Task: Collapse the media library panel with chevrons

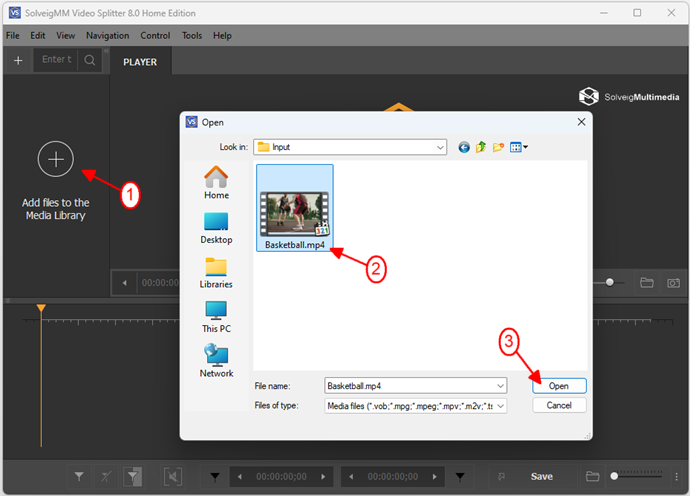Action: tap(106, 51)
